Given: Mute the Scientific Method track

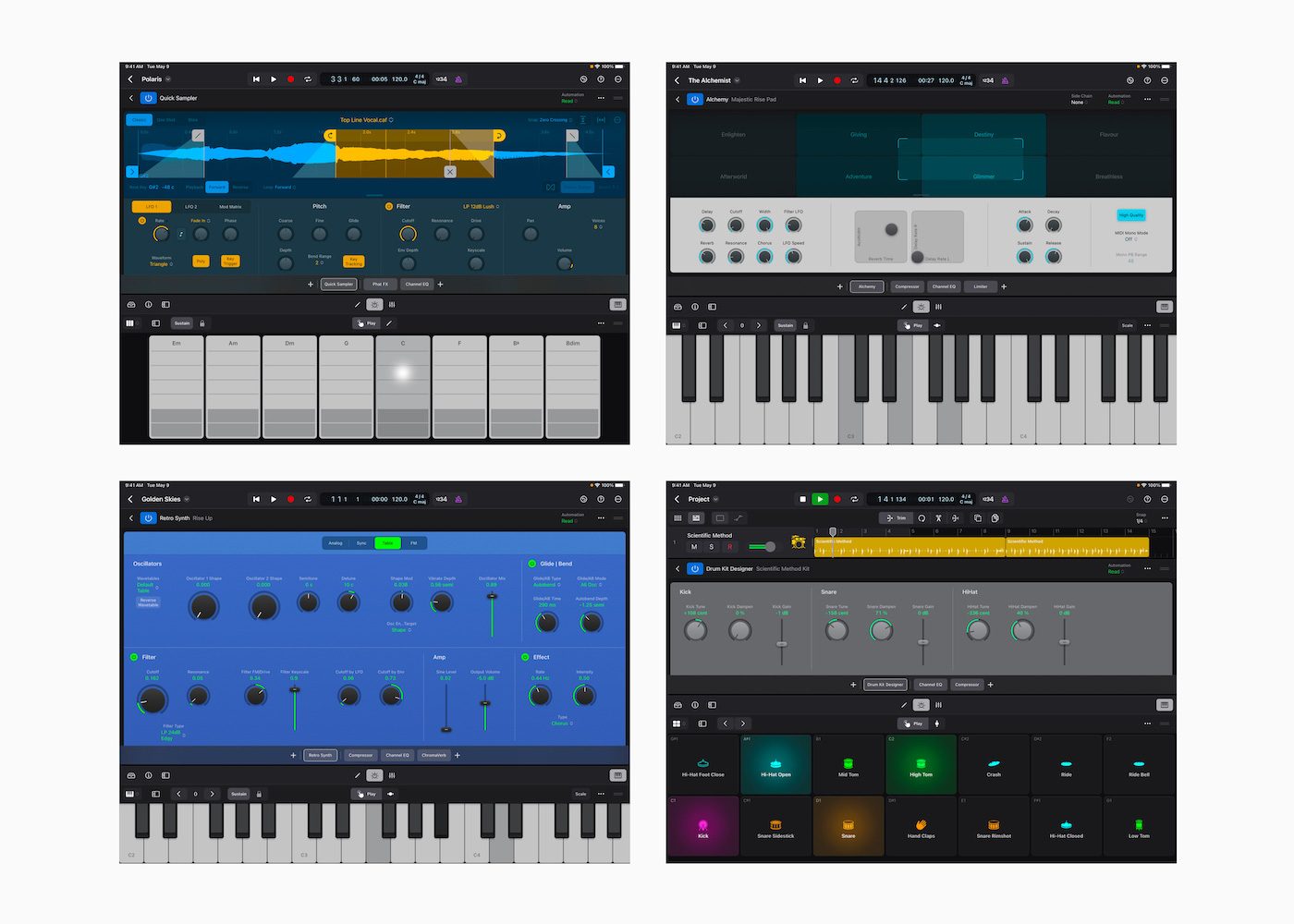Looking at the screenshot, I should [694, 544].
